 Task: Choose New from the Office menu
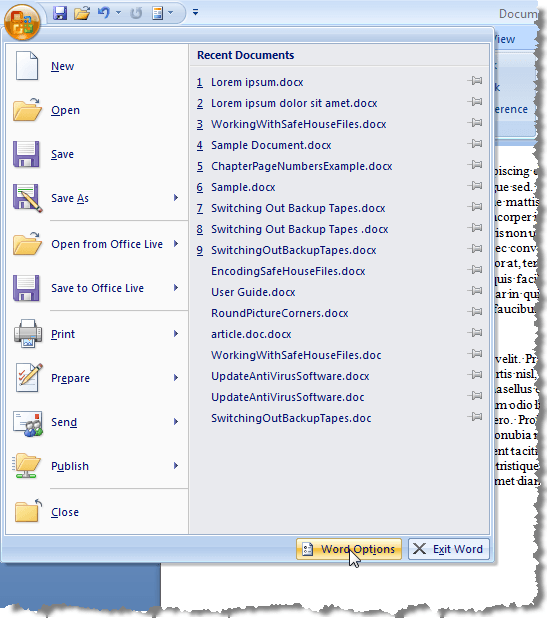pos(97,66)
